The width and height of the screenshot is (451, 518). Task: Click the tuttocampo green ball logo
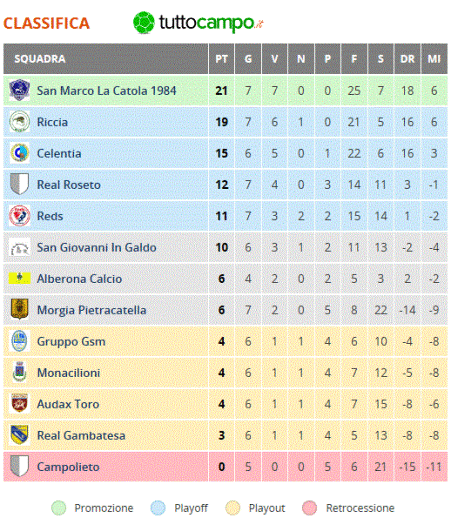[144, 23]
